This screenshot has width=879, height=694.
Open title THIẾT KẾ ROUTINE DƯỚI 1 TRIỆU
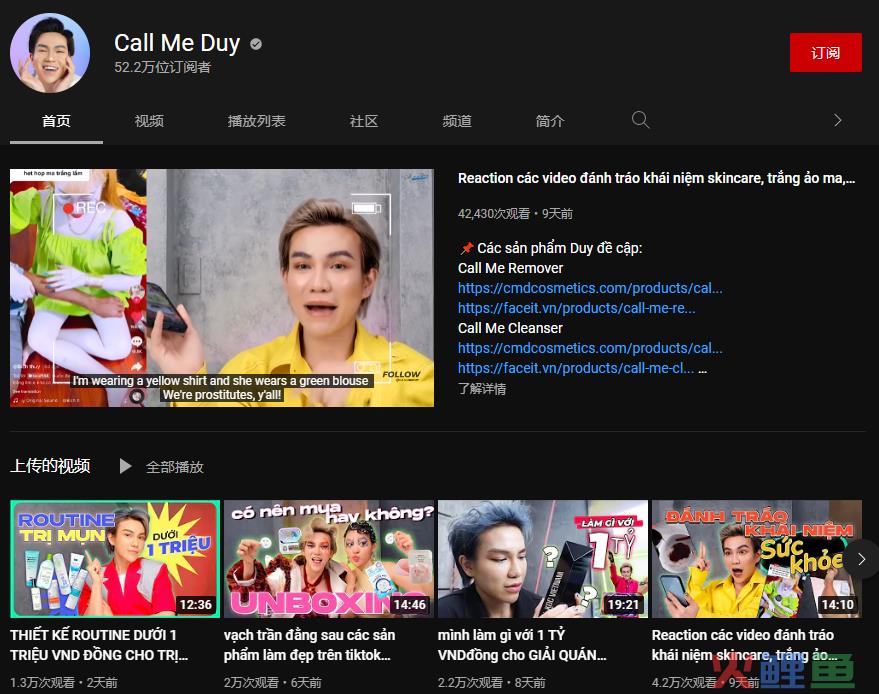(99, 645)
